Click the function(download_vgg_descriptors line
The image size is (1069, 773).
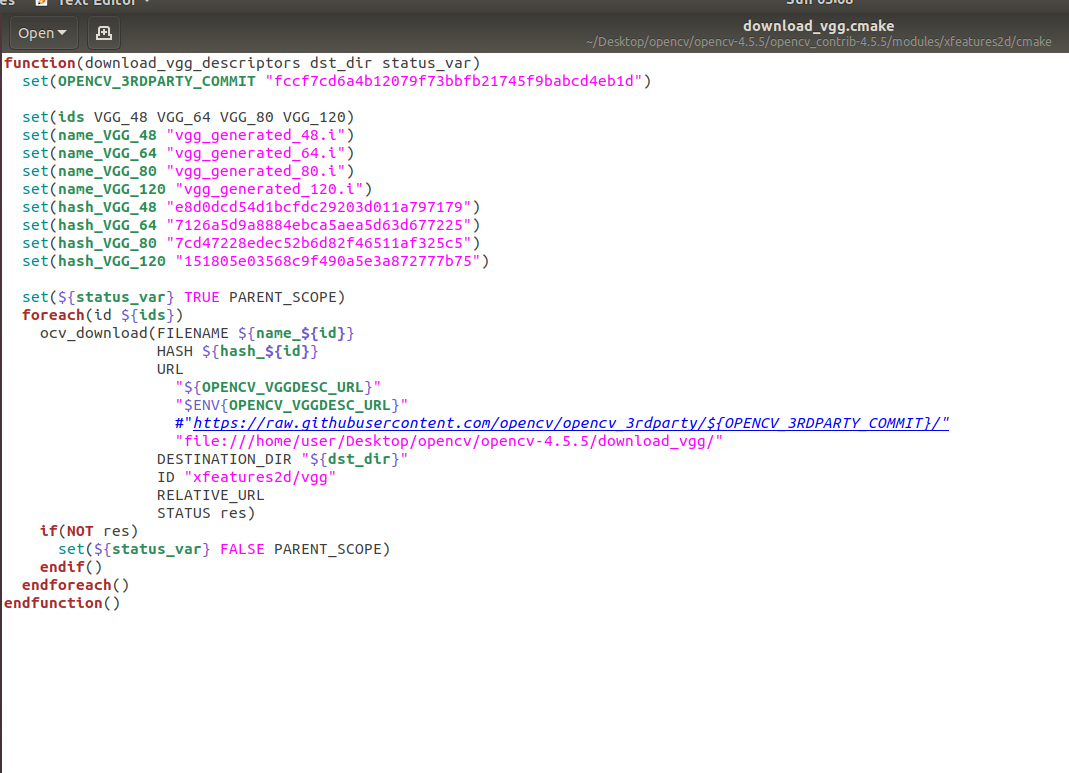242,63
